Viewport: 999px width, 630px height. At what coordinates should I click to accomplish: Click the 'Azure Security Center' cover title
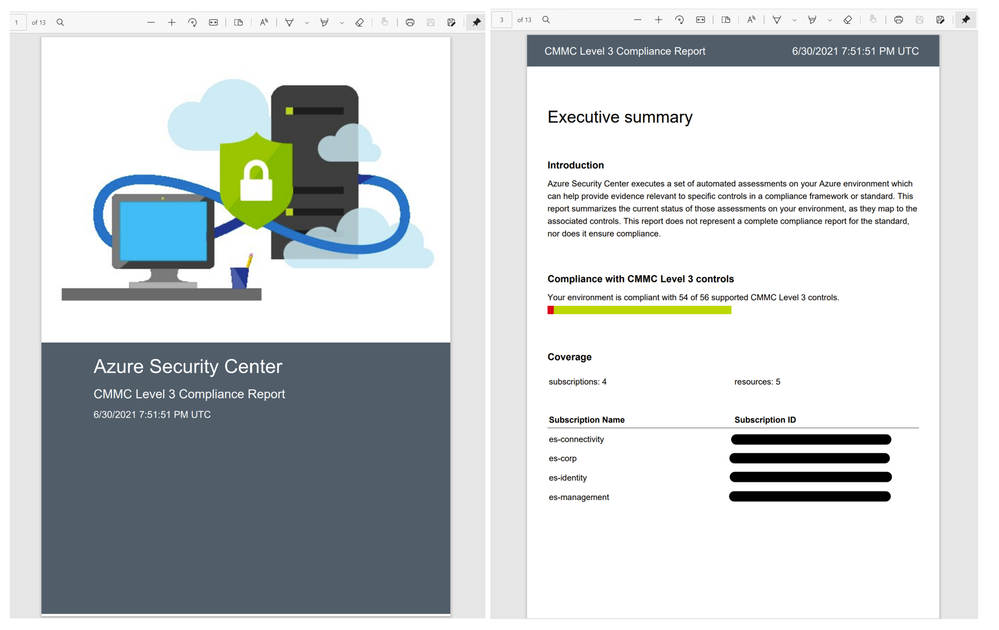[187, 366]
